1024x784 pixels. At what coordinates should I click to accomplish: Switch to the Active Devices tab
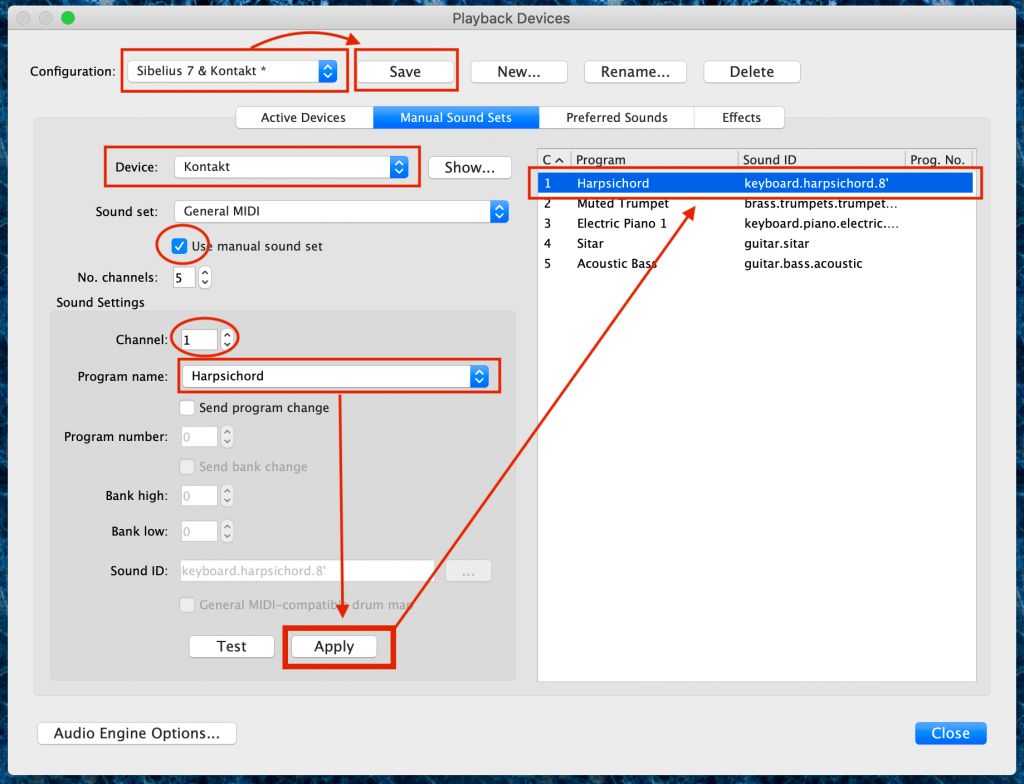tap(303, 117)
